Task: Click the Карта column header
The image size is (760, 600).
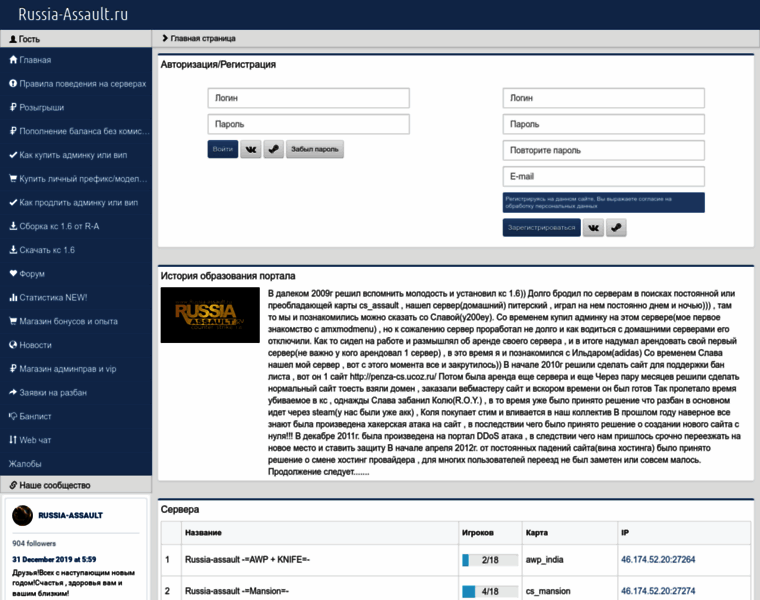Action: [537, 533]
